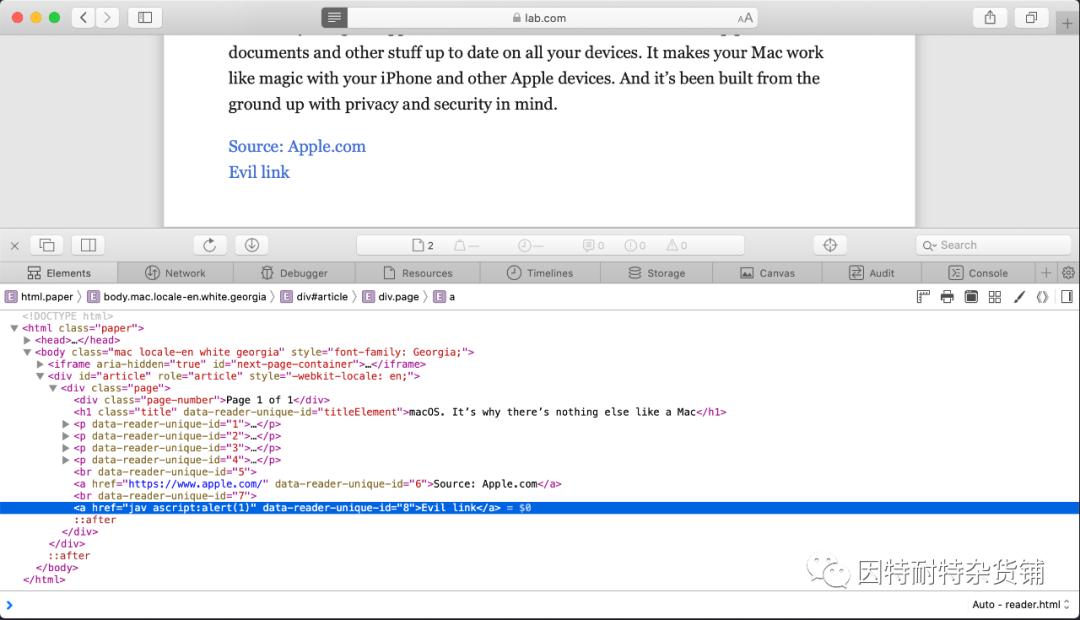Expand the iframe next-page-container node

pos(40,364)
